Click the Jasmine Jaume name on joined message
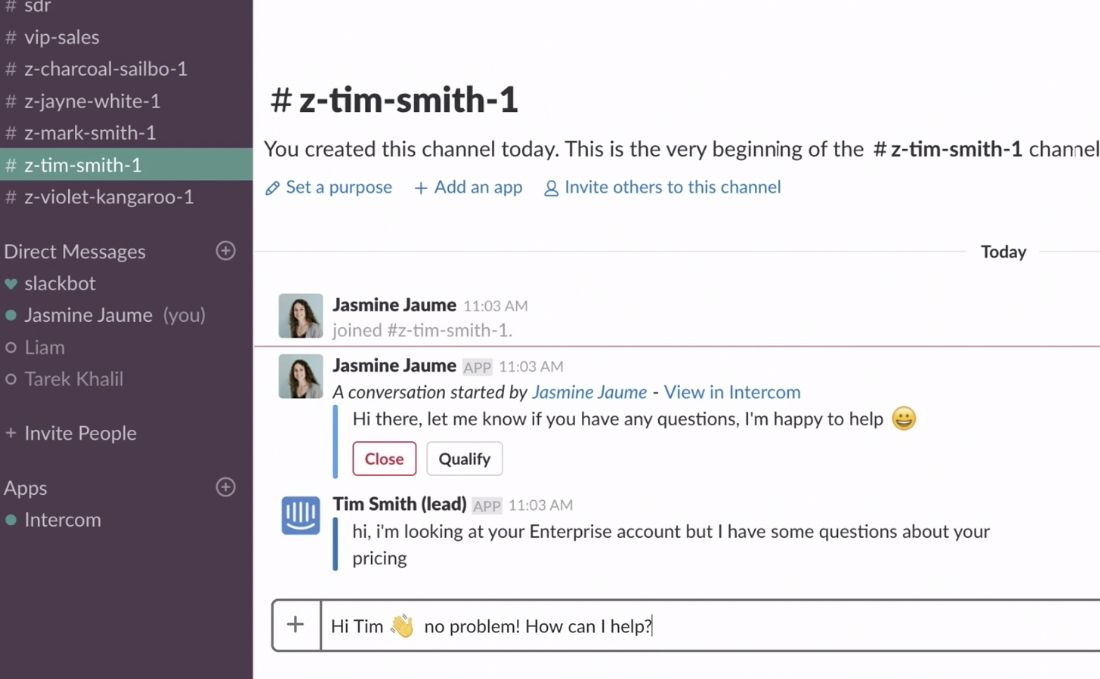Image resolution: width=1100 pixels, height=679 pixels. [x=394, y=305]
